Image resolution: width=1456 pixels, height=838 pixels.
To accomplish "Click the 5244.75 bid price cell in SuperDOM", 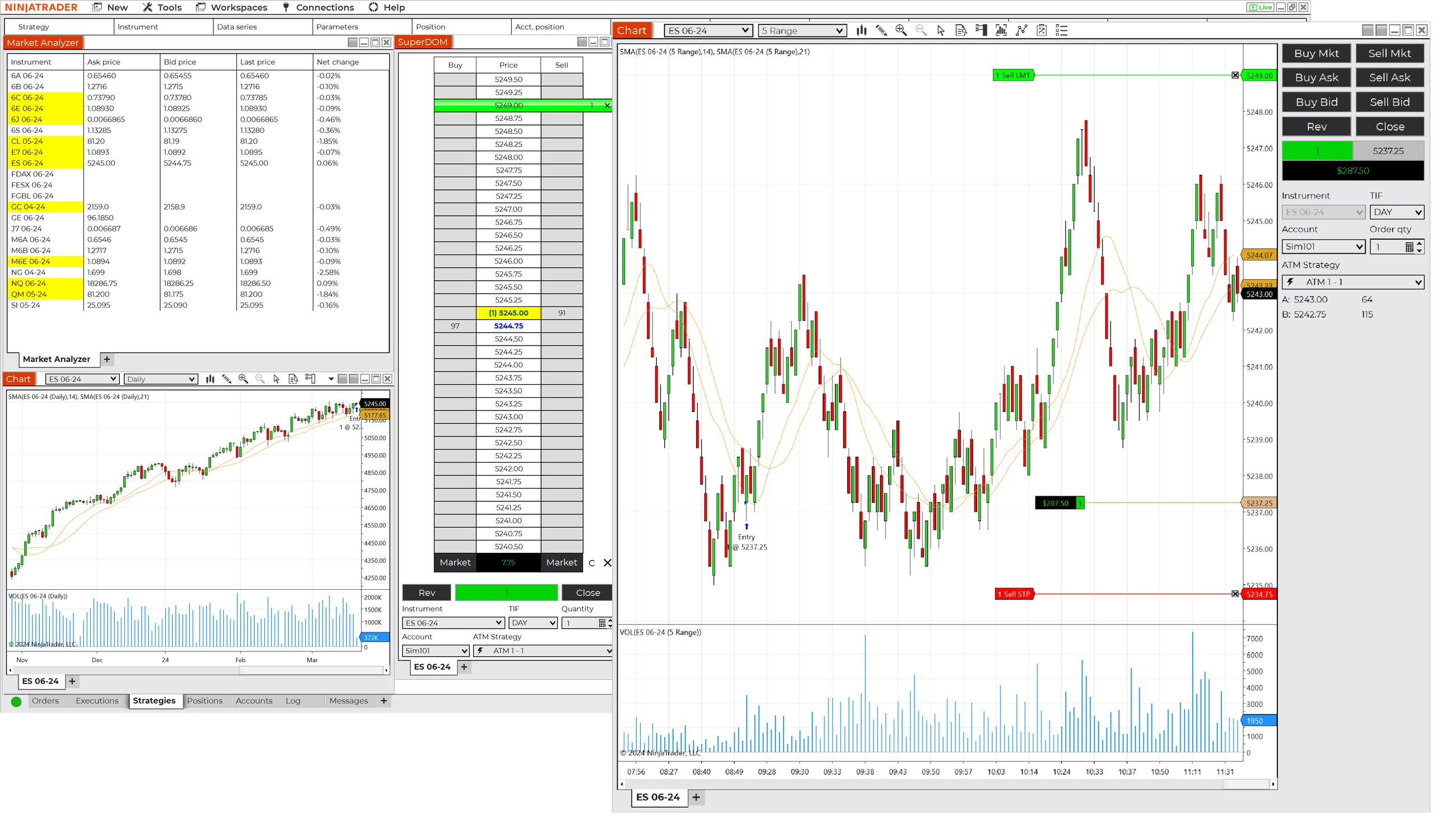I will tap(508, 326).
